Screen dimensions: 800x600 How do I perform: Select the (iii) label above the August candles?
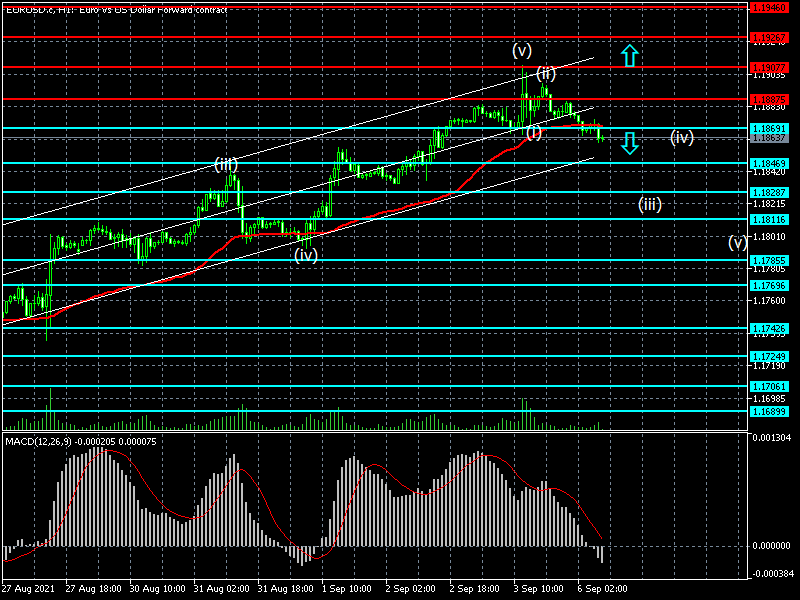click(x=226, y=163)
